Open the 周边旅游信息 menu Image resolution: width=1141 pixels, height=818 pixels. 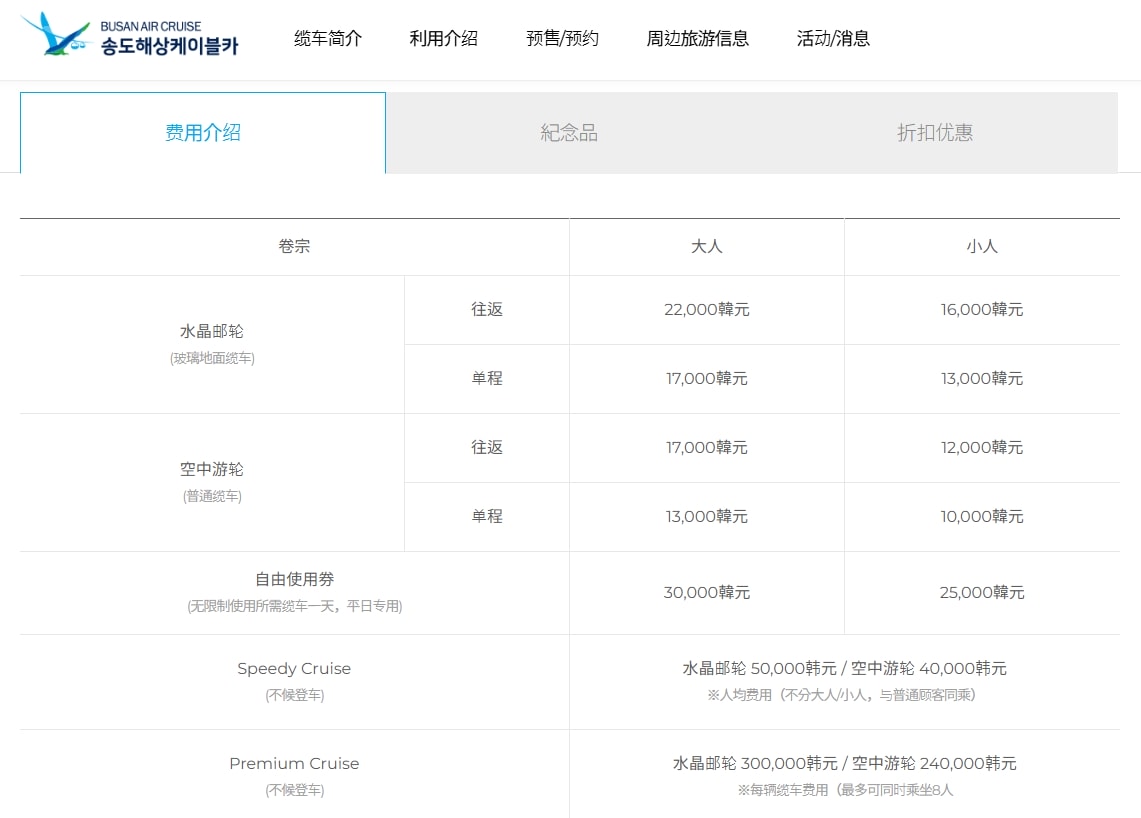697,38
